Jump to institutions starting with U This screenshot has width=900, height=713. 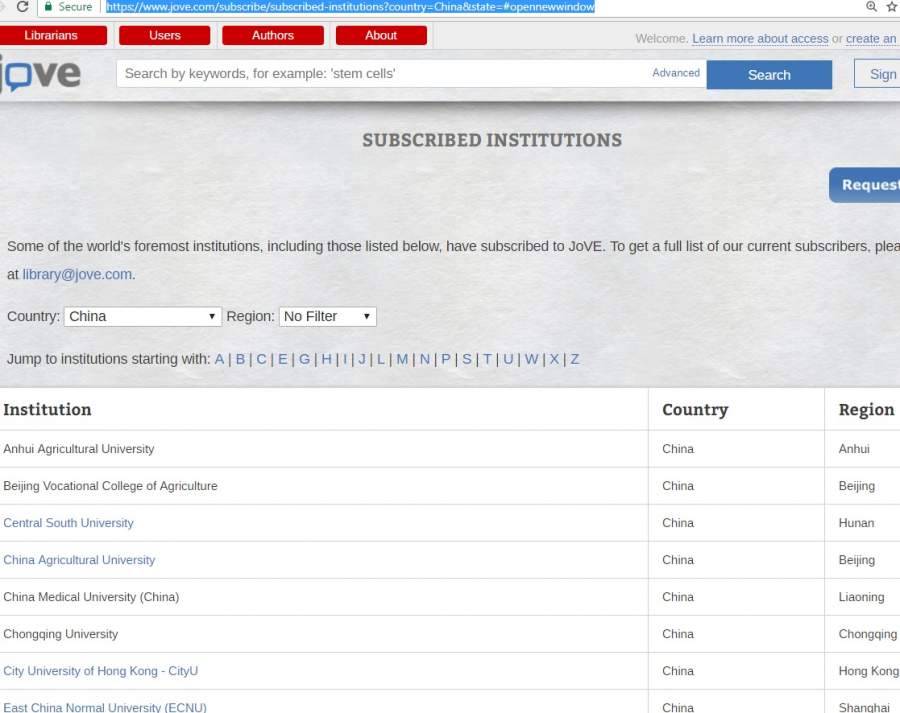pos(508,359)
